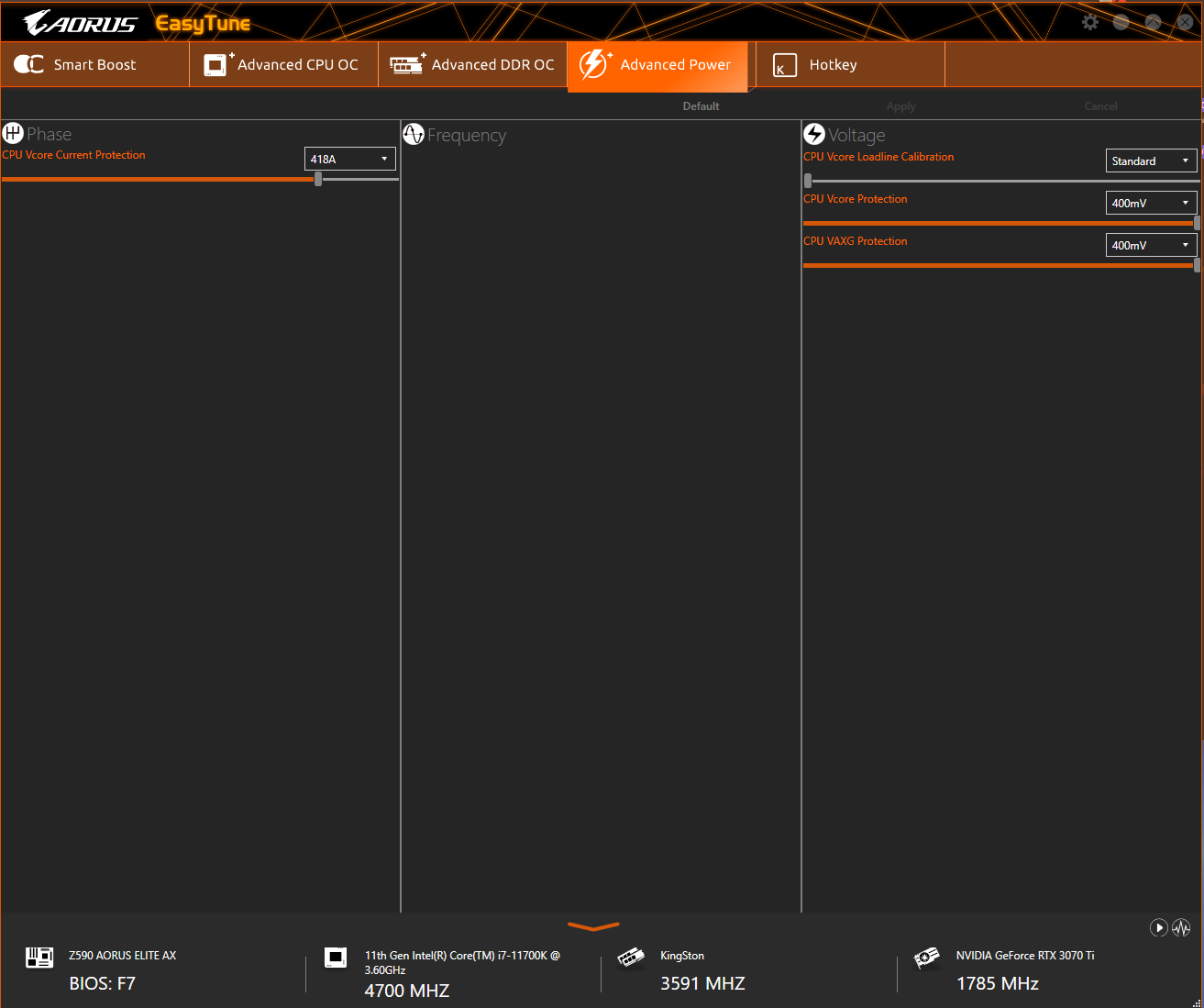Screen dimensions: 1204x1008
Task: Click the AORUS logo
Action: 81,23
